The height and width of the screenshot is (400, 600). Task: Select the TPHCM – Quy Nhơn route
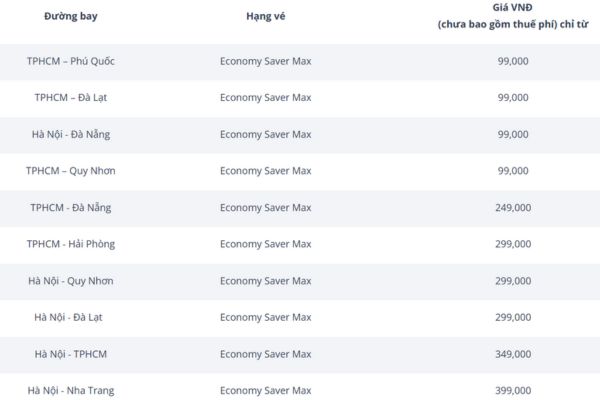pos(71,171)
